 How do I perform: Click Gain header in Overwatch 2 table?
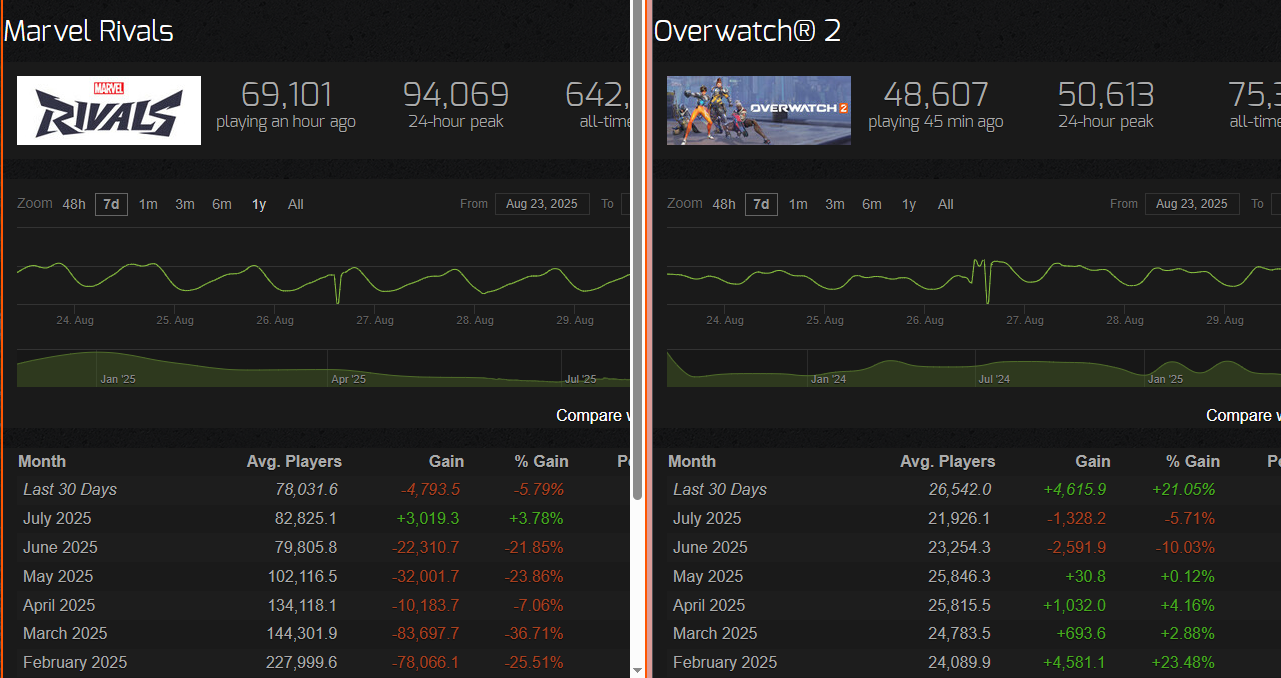pyautogui.click(x=1092, y=461)
